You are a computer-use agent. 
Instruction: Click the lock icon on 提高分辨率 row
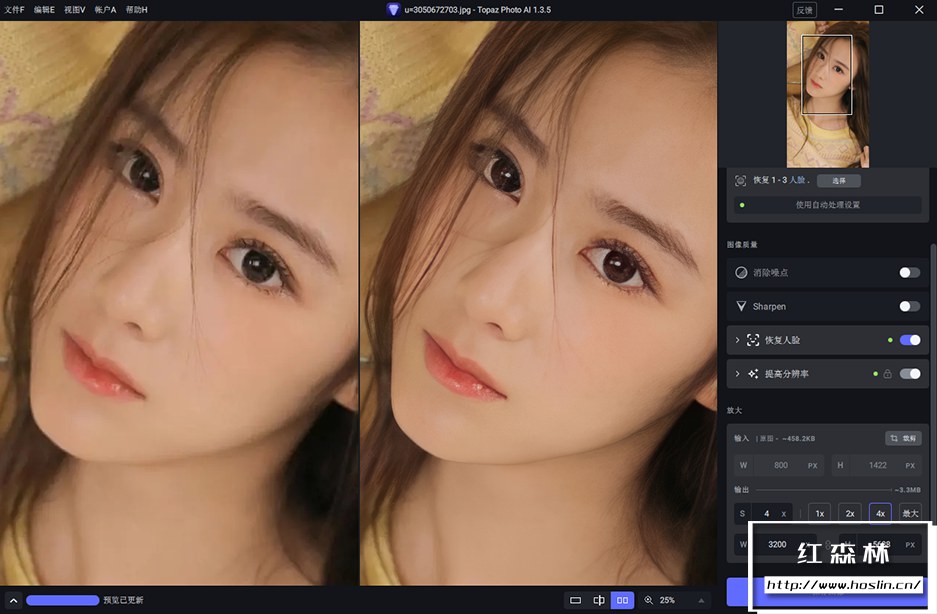887,374
